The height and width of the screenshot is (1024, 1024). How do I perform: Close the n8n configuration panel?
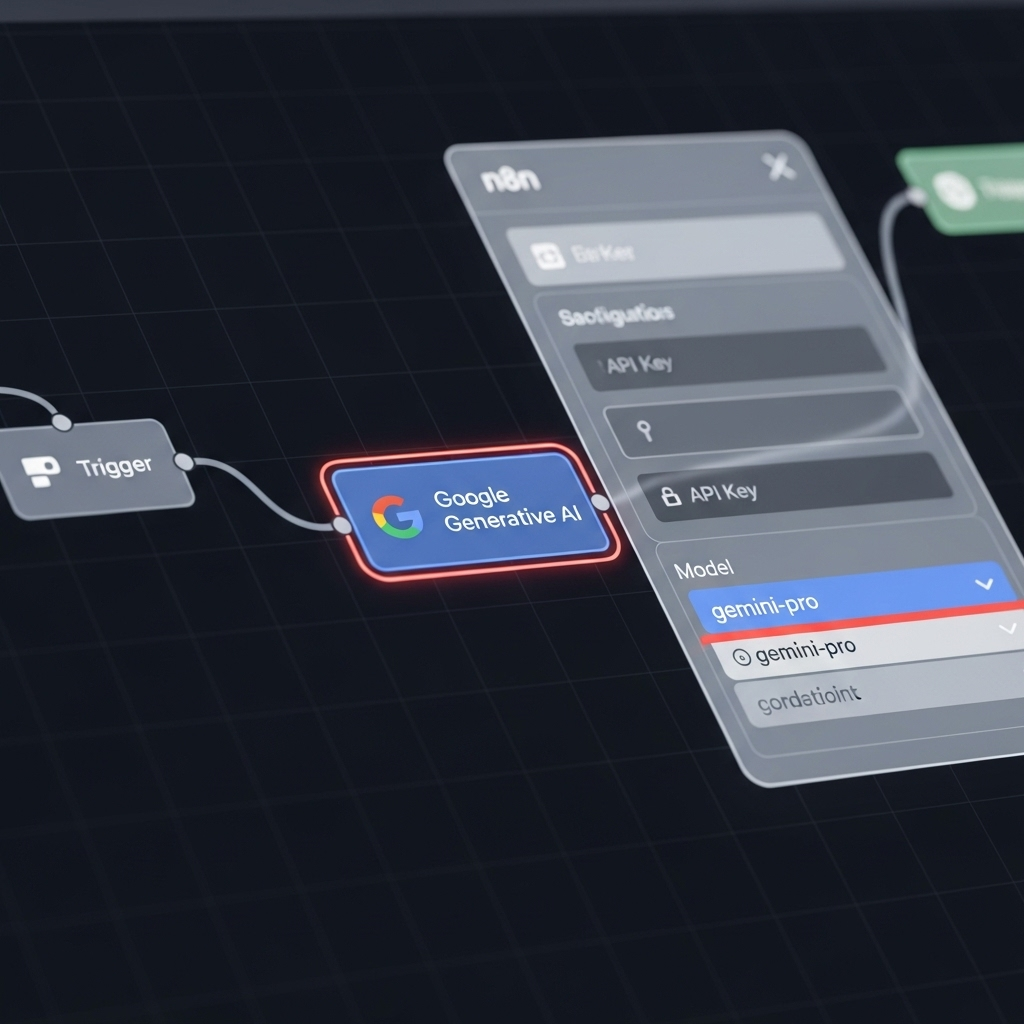pos(779,167)
